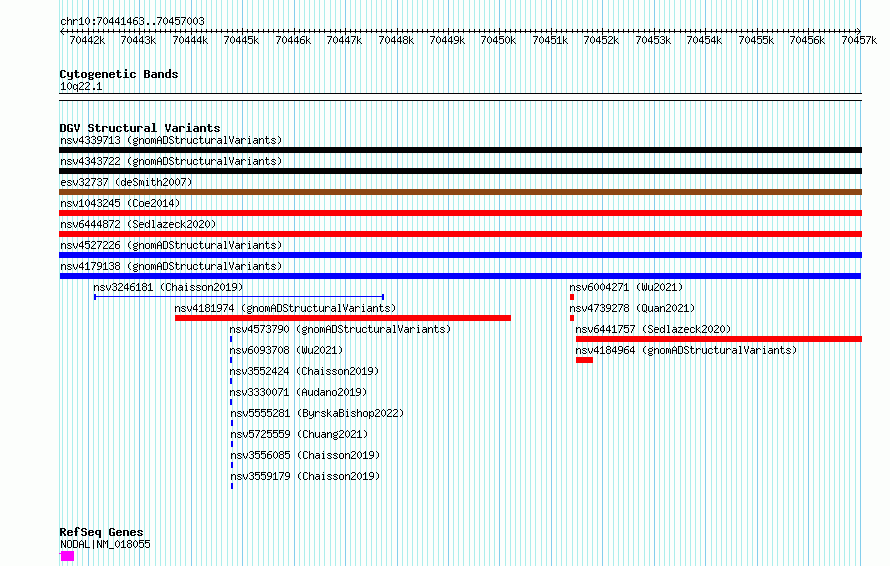The height and width of the screenshot is (566, 890).
Task: Click the 10q22.1 cytogenetic band label
Action: tap(81, 86)
